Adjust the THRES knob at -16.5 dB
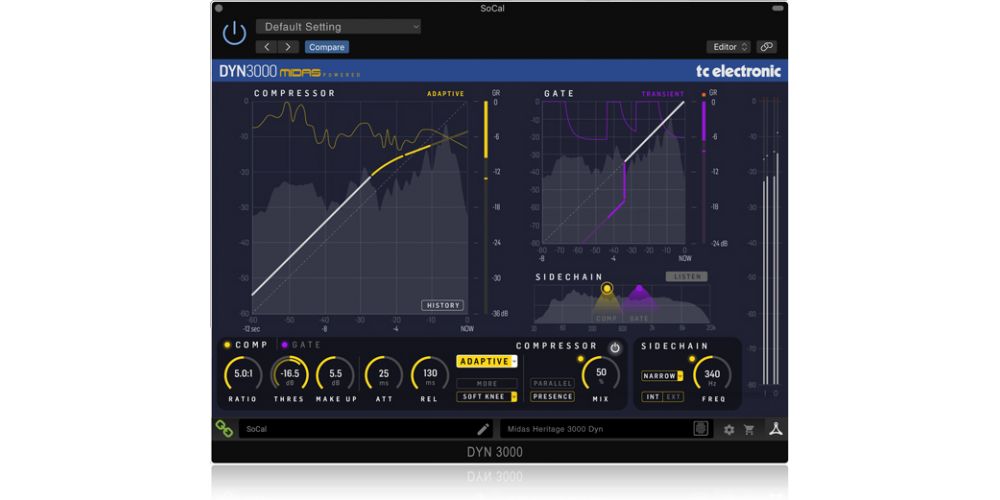1000x500 pixels. pos(290,374)
